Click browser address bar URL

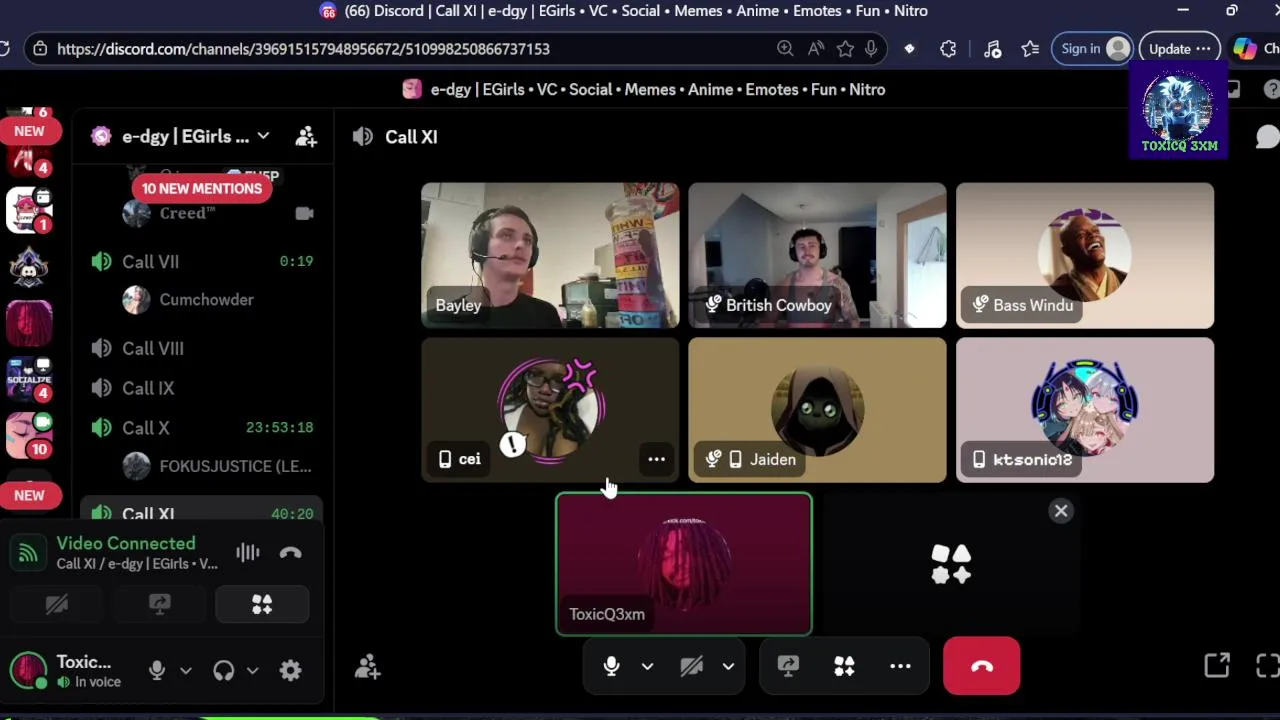coord(303,49)
